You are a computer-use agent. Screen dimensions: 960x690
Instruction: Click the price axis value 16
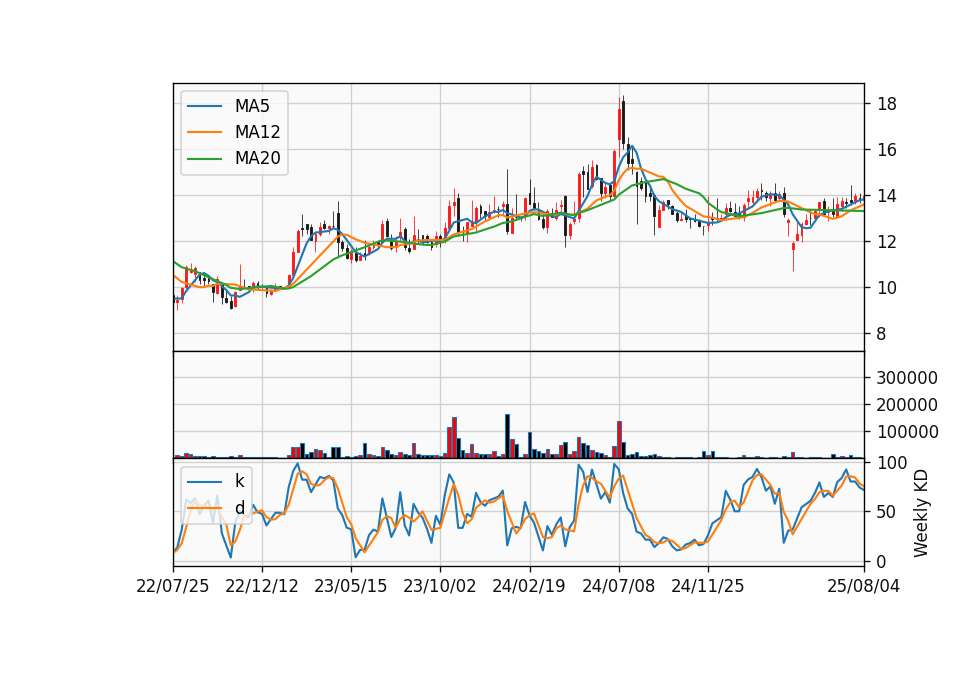coord(887,150)
